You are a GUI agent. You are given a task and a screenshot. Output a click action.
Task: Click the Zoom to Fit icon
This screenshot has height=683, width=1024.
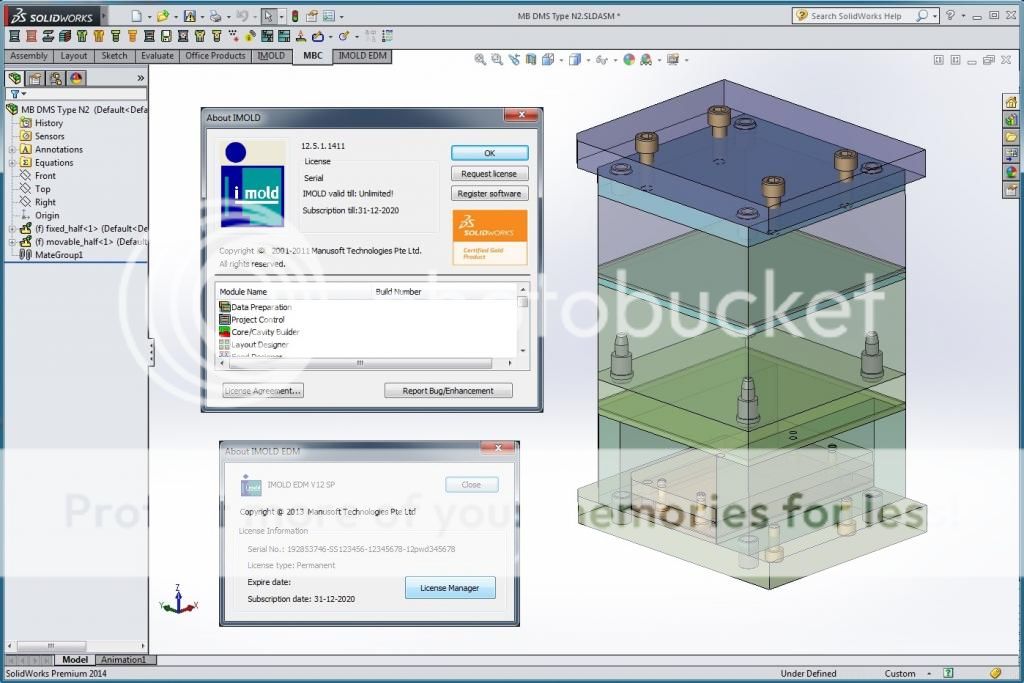481,60
